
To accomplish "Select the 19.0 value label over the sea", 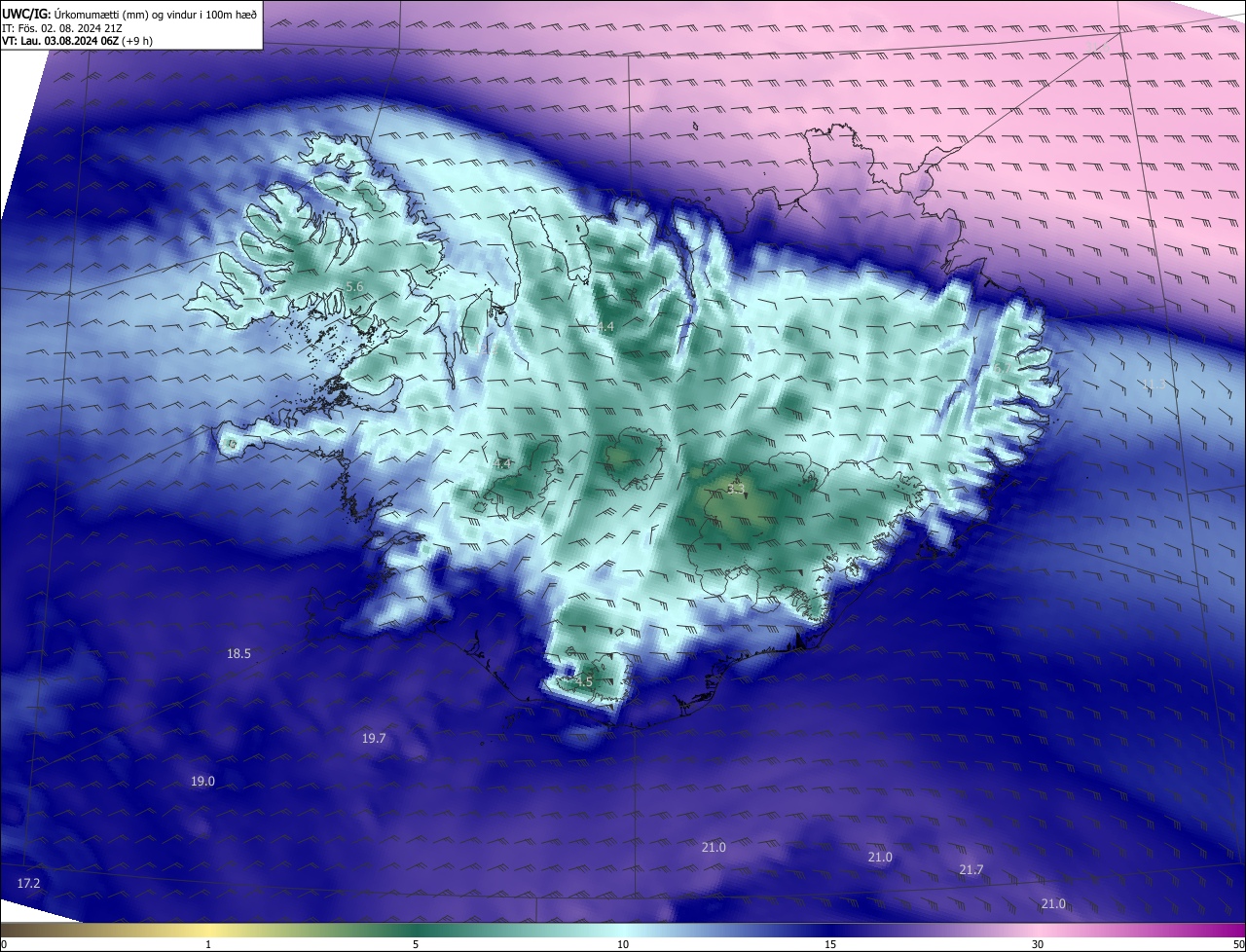I will [x=202, y=782].
